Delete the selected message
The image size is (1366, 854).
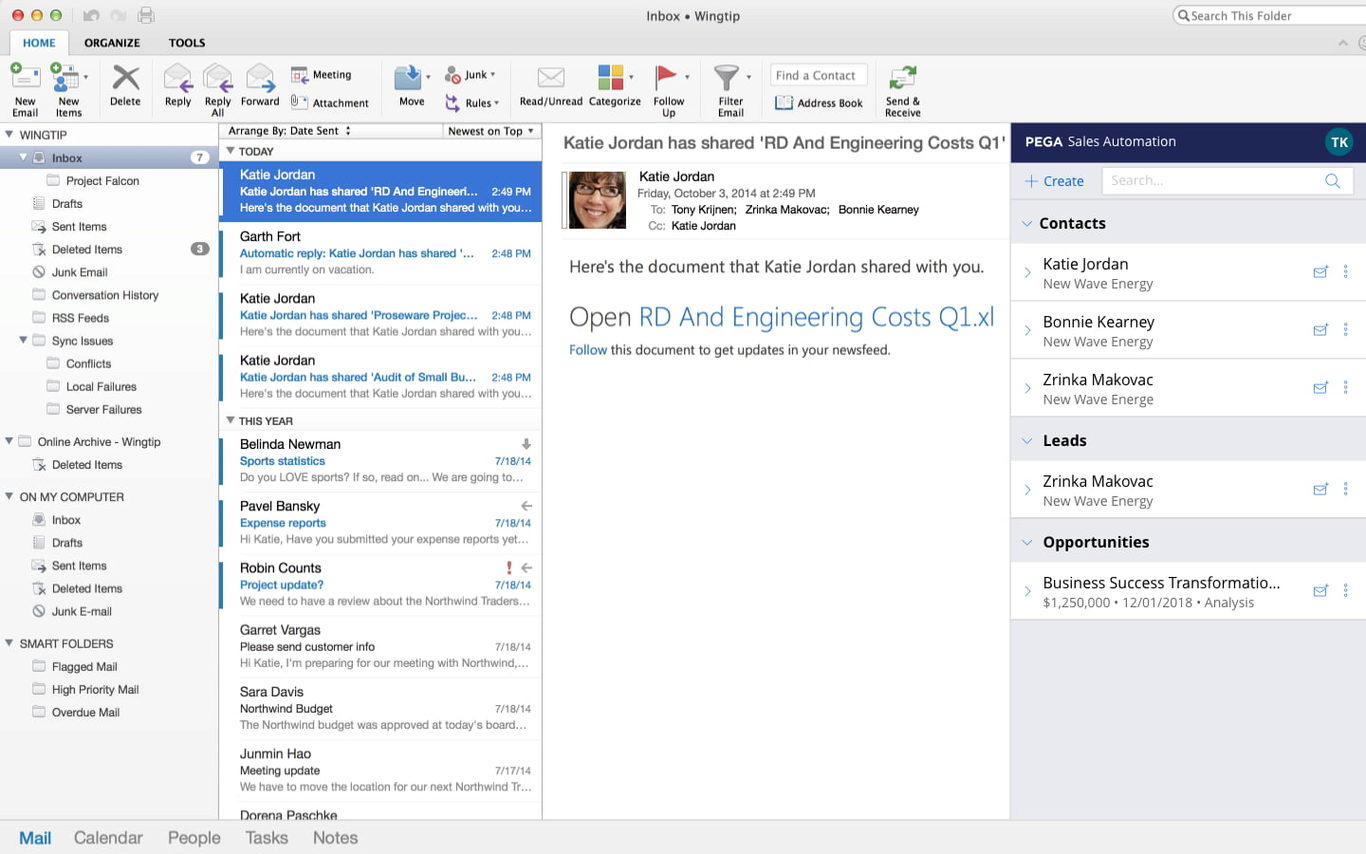(x=125, y=79)
